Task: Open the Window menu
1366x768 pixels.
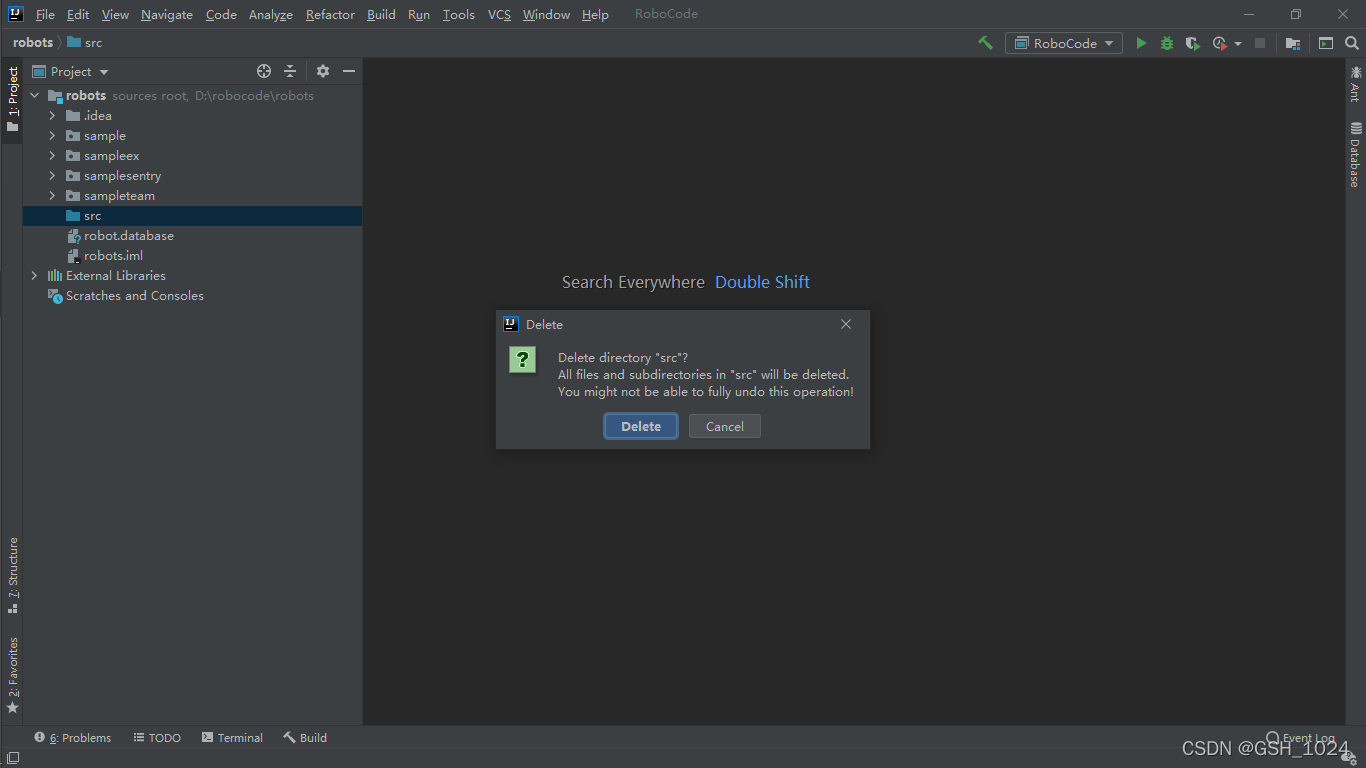Action: (x=546, y=14)
